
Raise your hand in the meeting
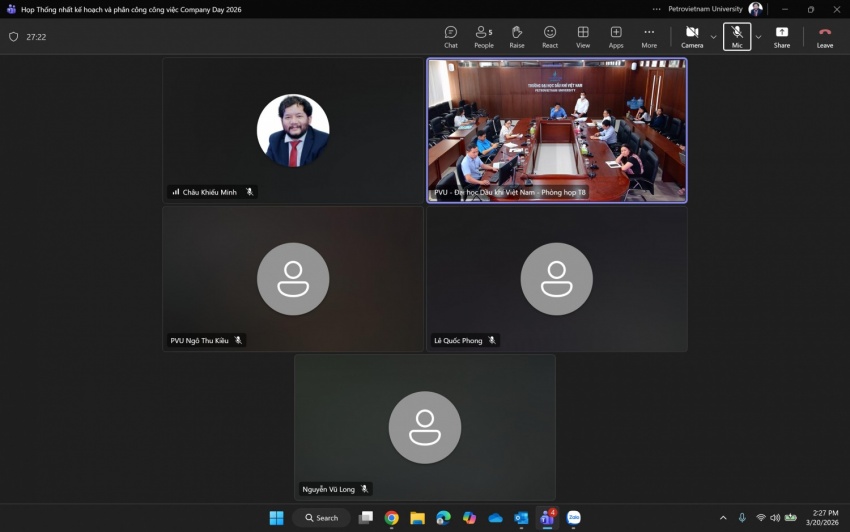pos(516,37)
